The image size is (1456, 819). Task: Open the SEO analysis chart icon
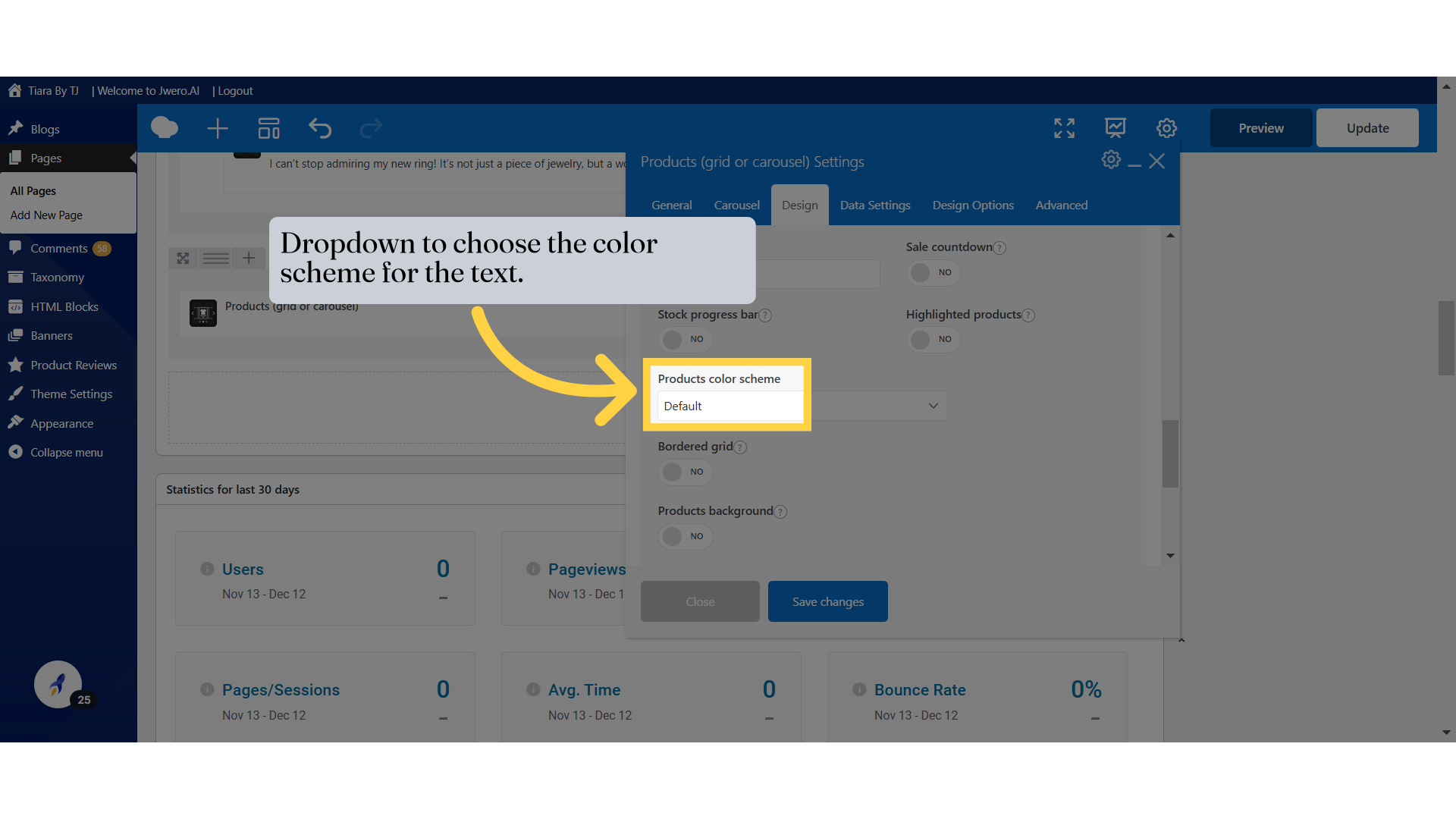1115,128
